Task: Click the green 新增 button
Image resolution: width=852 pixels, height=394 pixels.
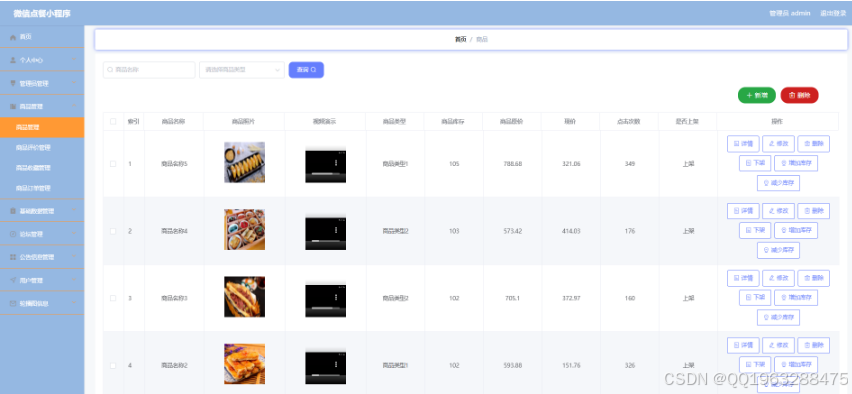Action: pos(757,95)
